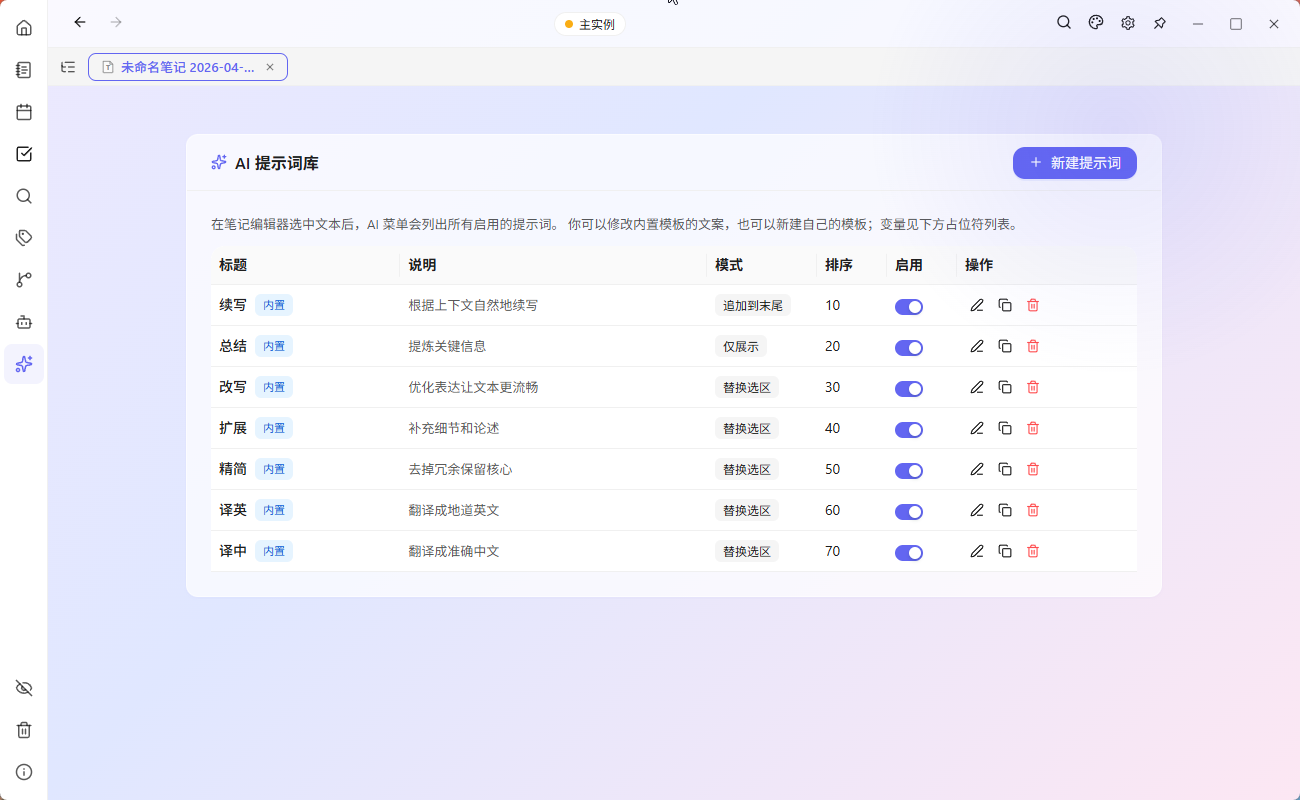Turn off the 改写 prompt switch

pyautogui.click(x=909, y=388)
